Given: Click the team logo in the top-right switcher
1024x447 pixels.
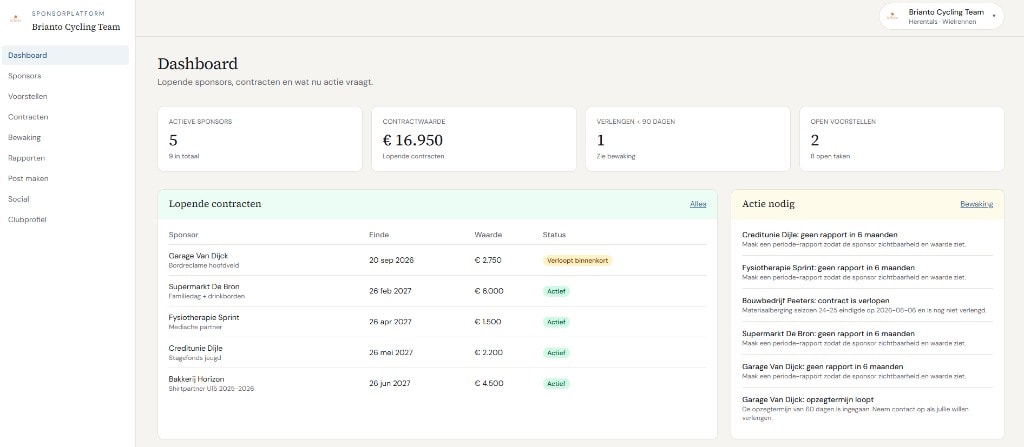Looking at the screenshot, I should tap(893, 16).
